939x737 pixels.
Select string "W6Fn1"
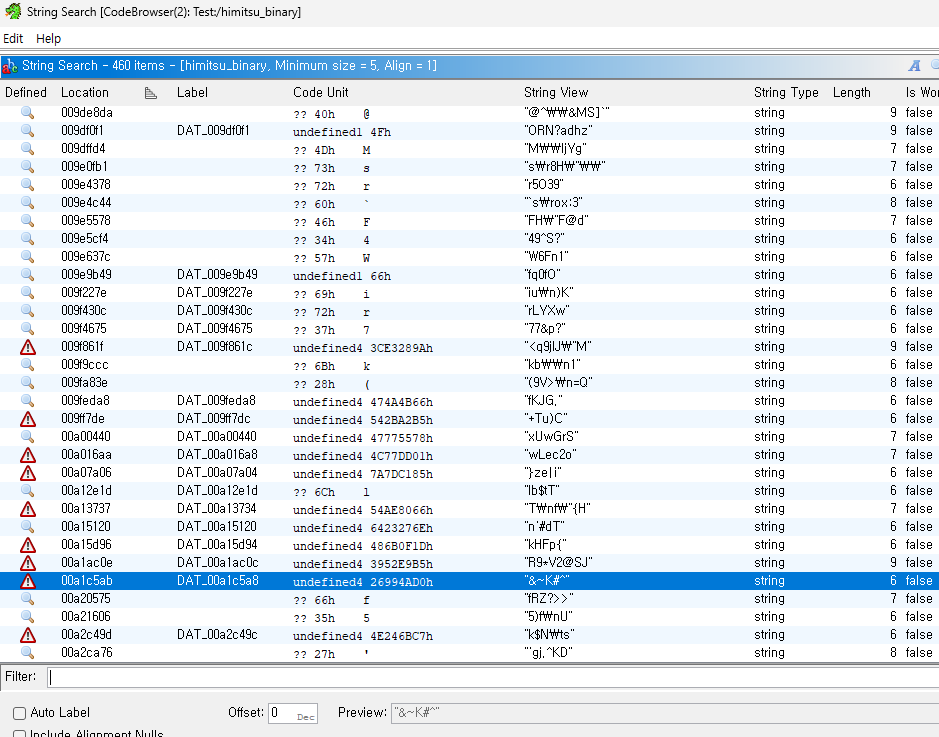click(546, 256)
